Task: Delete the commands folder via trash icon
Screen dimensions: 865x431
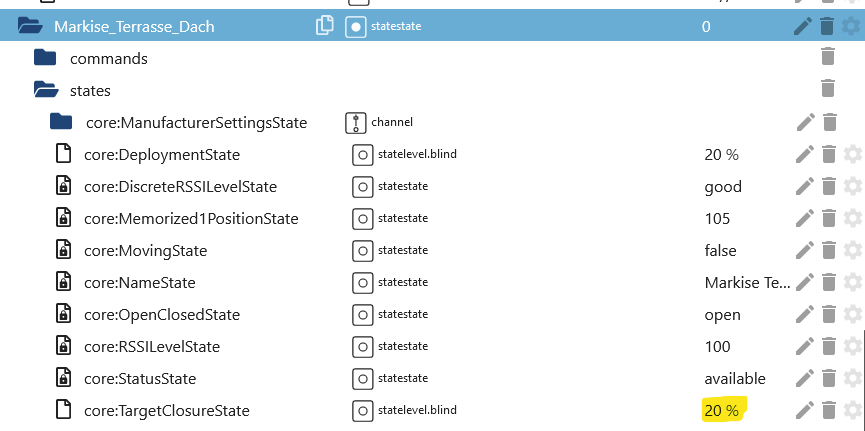Action: point(827,57)
